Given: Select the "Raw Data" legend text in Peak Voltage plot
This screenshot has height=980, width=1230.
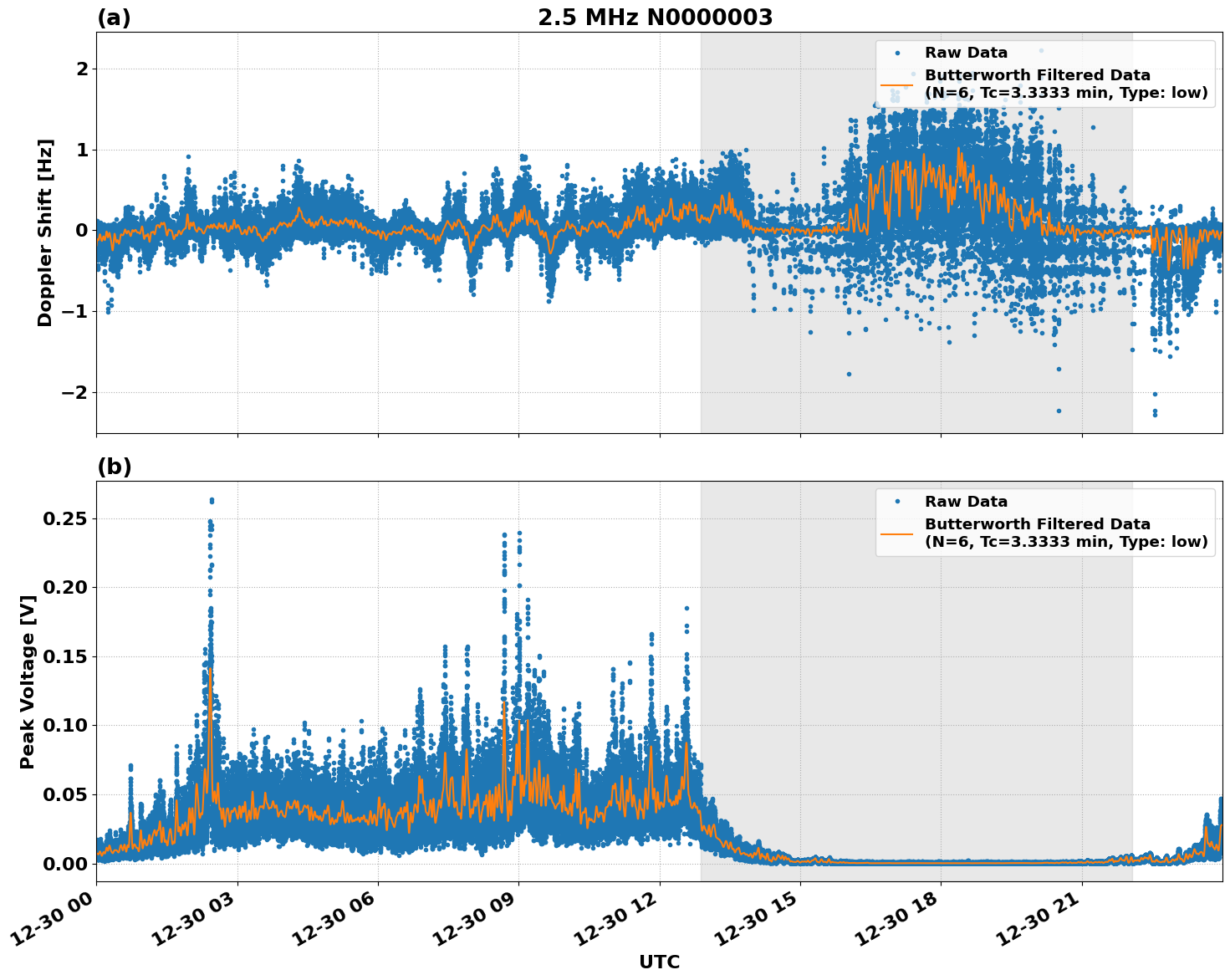Looking at the screenshot, I should pyautogui.click(x=966, y=502).
